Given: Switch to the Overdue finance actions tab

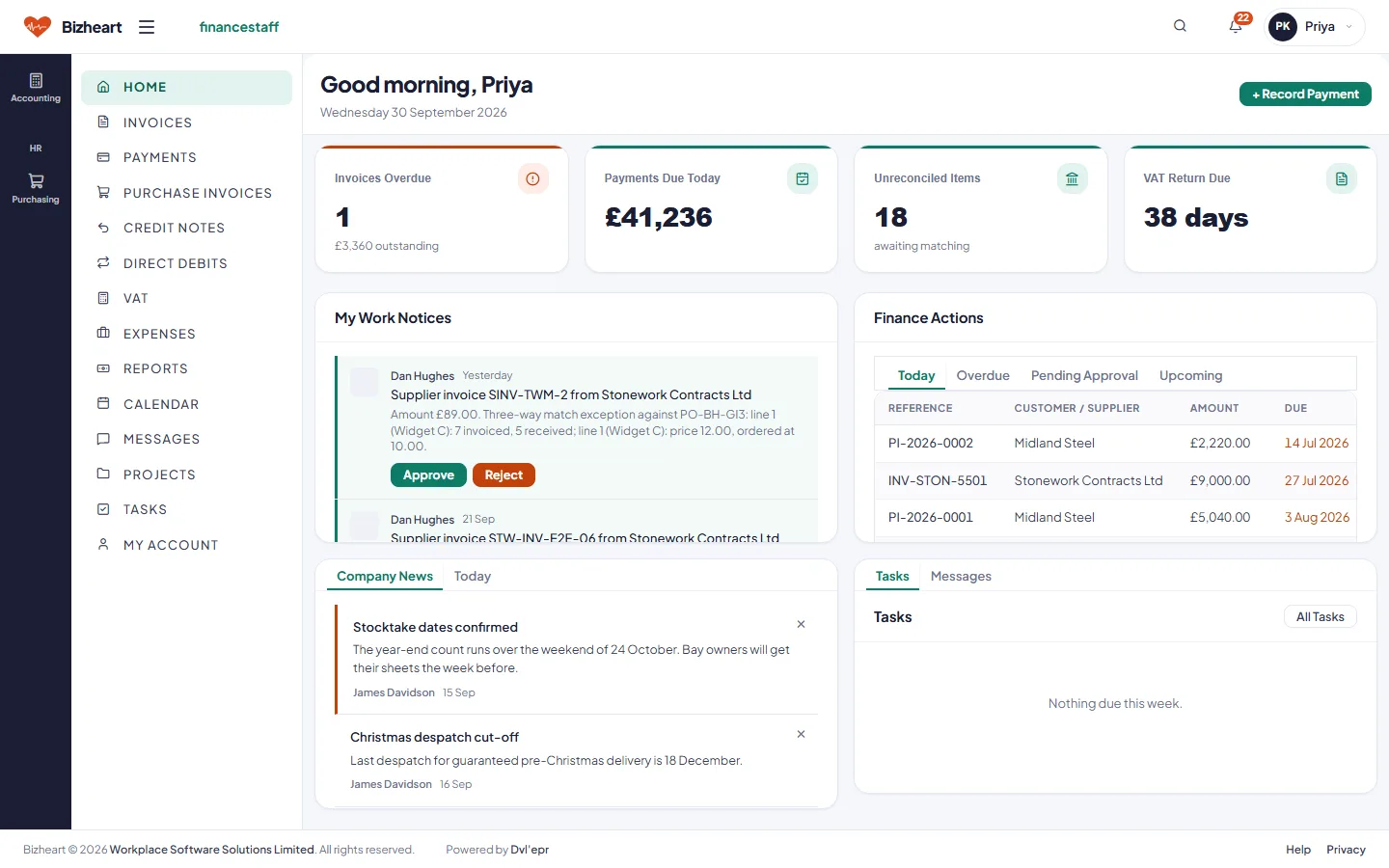Looking at the screenshot, I should coord(983,375).
